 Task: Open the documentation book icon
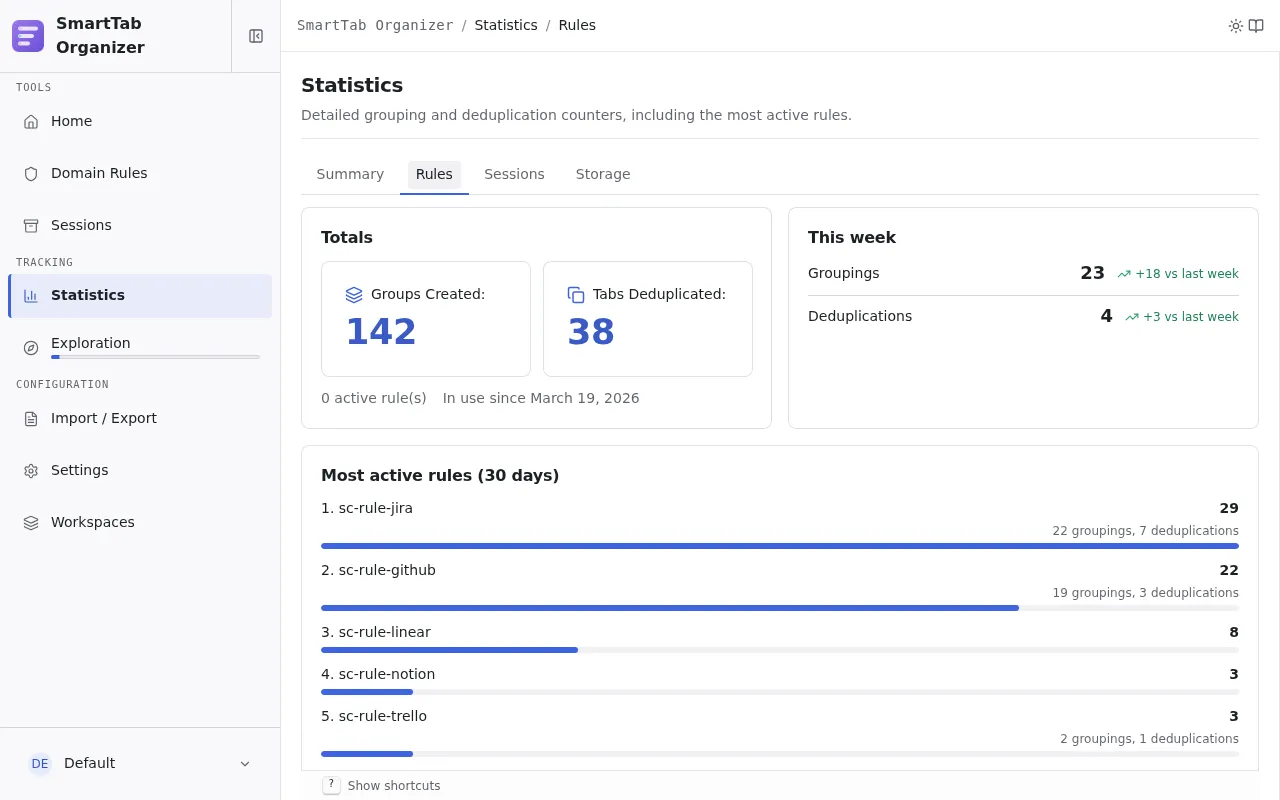click(1256, 26)
